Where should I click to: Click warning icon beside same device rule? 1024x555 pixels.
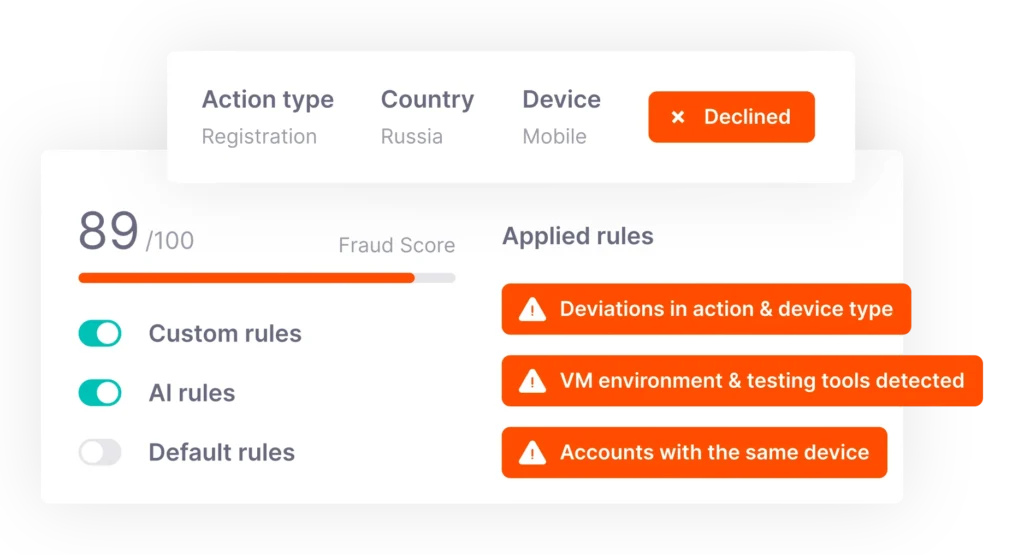point(532,453)
